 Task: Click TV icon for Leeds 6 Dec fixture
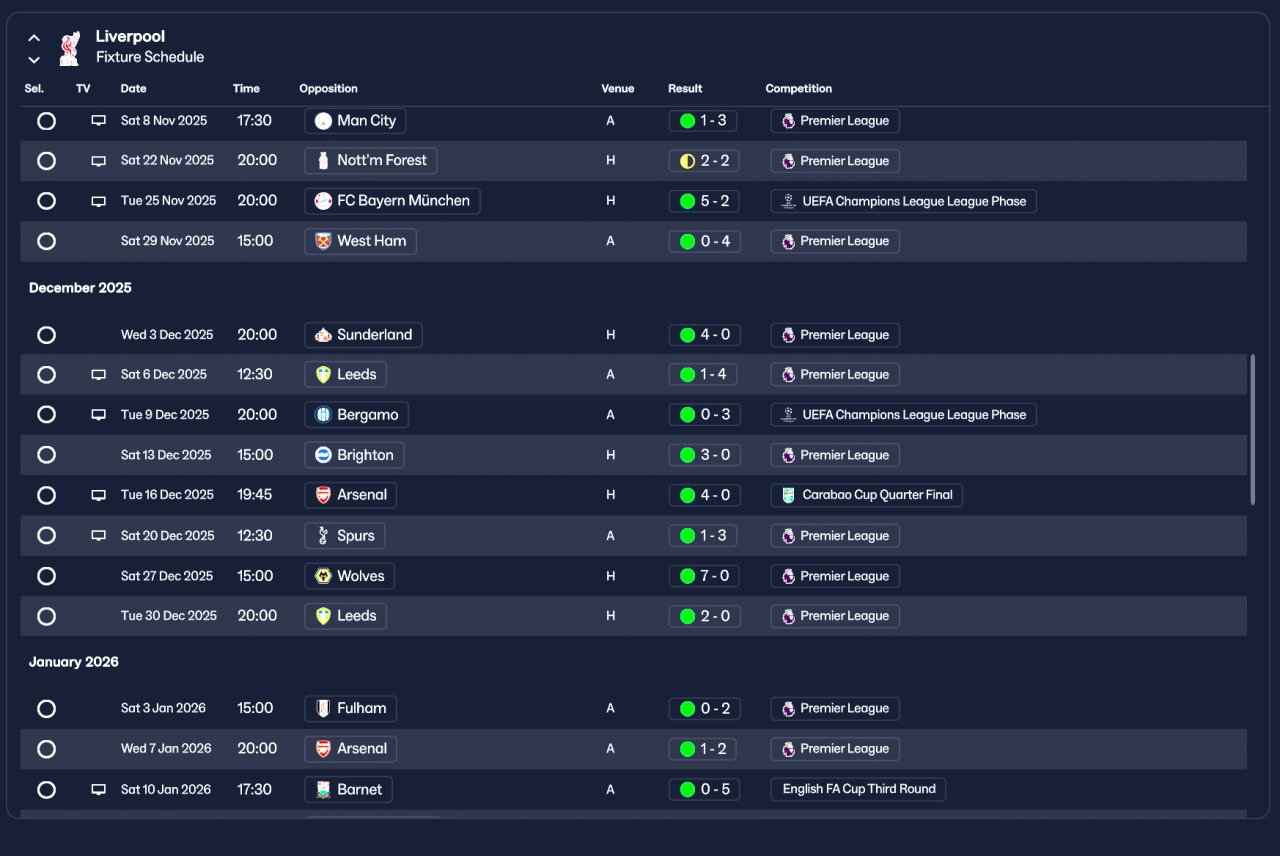[x=98, y=375]
